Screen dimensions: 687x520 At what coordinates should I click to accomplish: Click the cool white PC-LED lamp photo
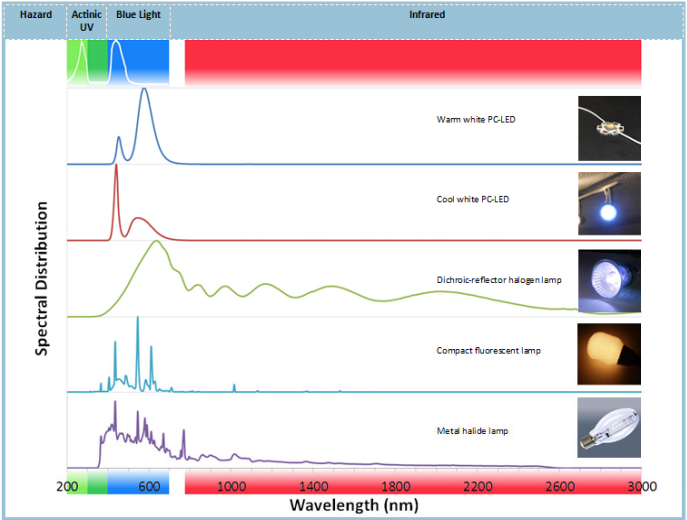pos(609,203)
